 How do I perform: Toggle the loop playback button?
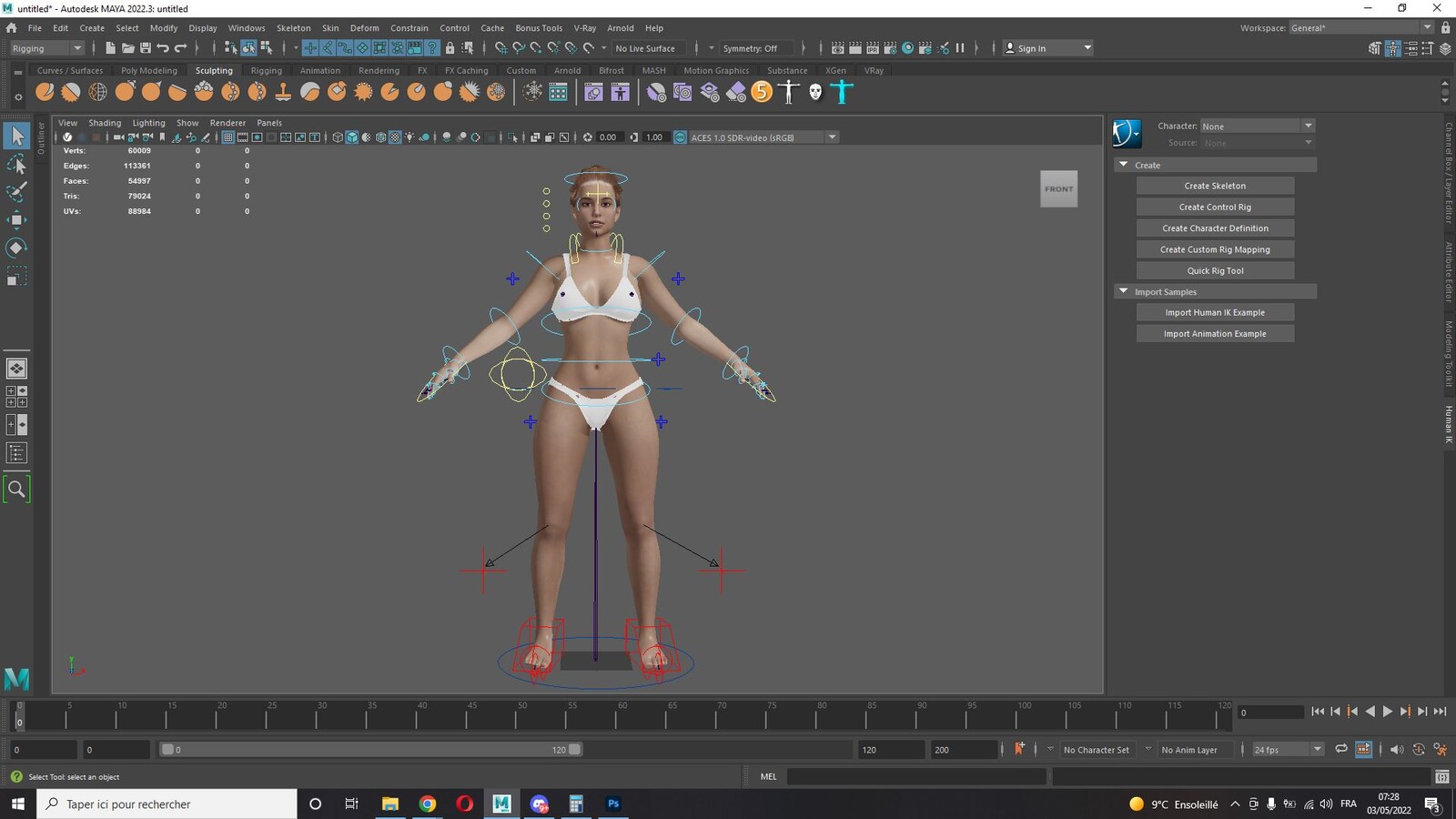1340,749
